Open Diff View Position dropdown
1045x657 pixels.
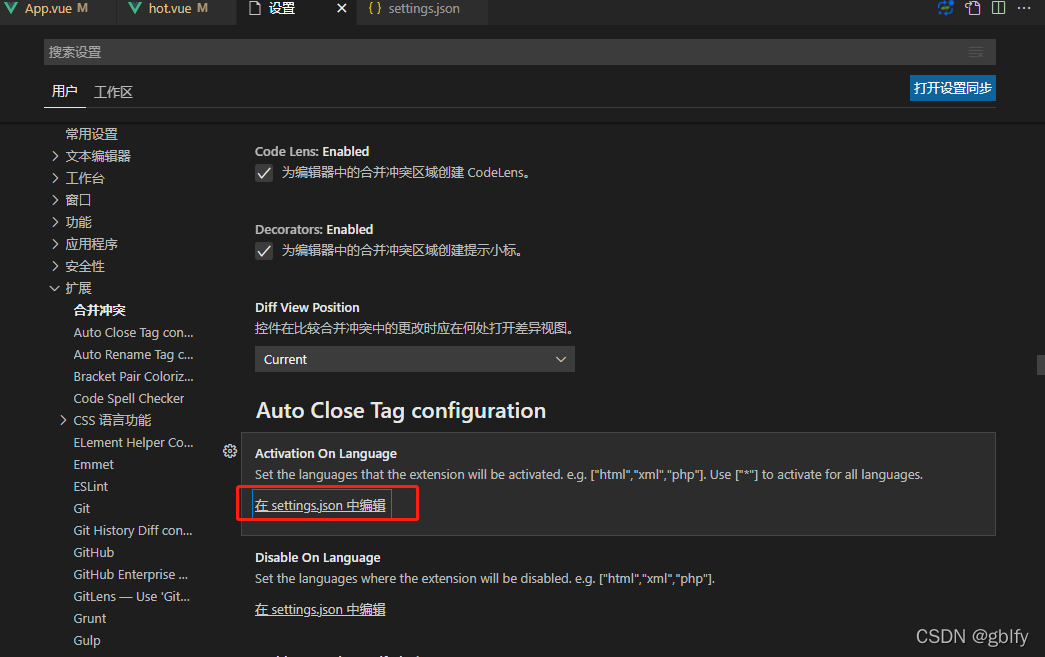(x=415, y=359)
